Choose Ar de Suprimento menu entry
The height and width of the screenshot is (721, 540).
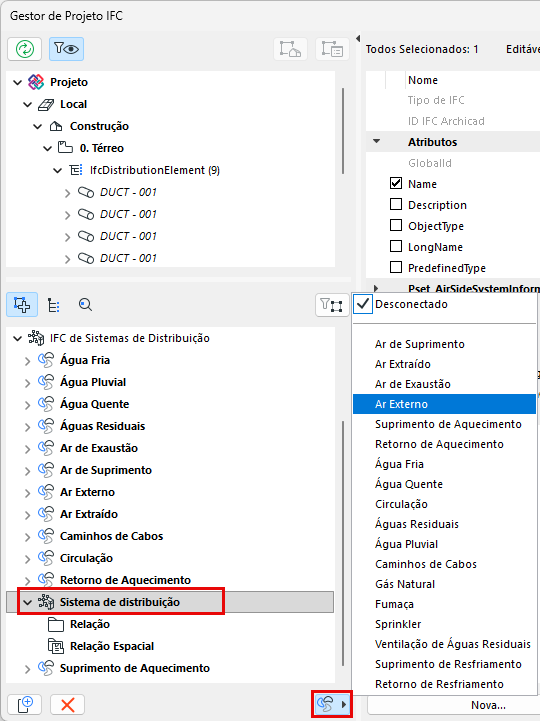tap(444, 344)
